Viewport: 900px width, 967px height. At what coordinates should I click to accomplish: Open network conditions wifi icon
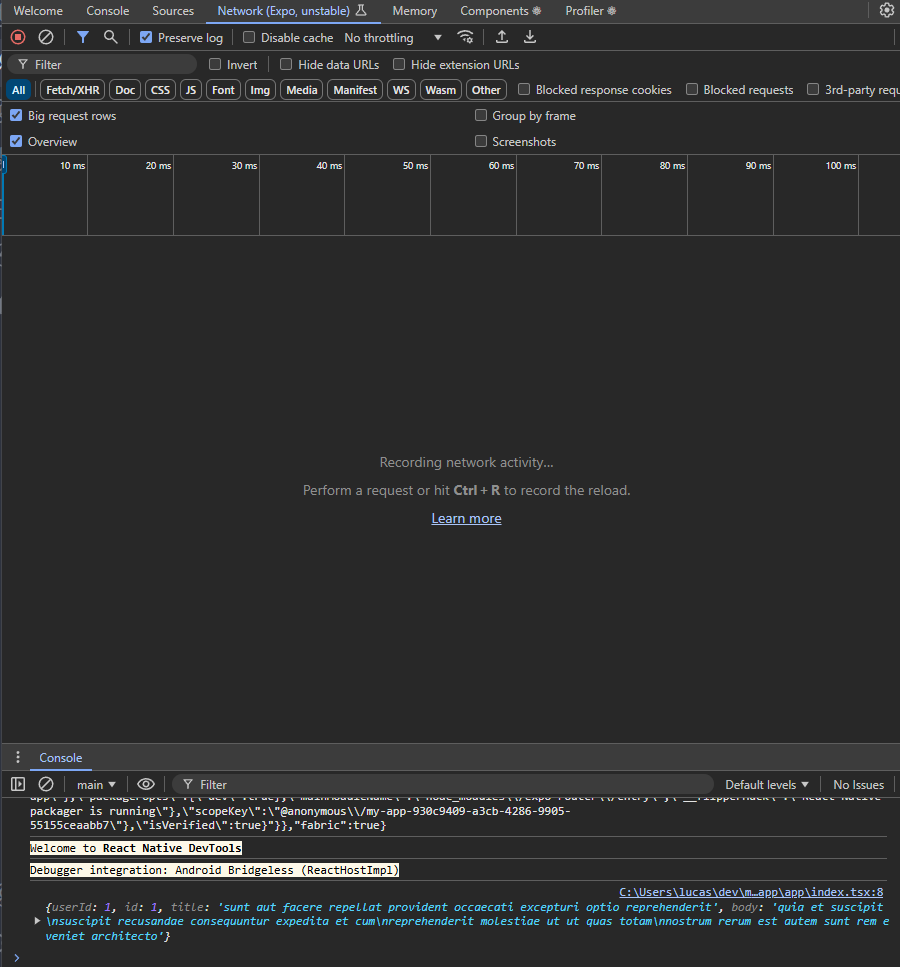465,37
